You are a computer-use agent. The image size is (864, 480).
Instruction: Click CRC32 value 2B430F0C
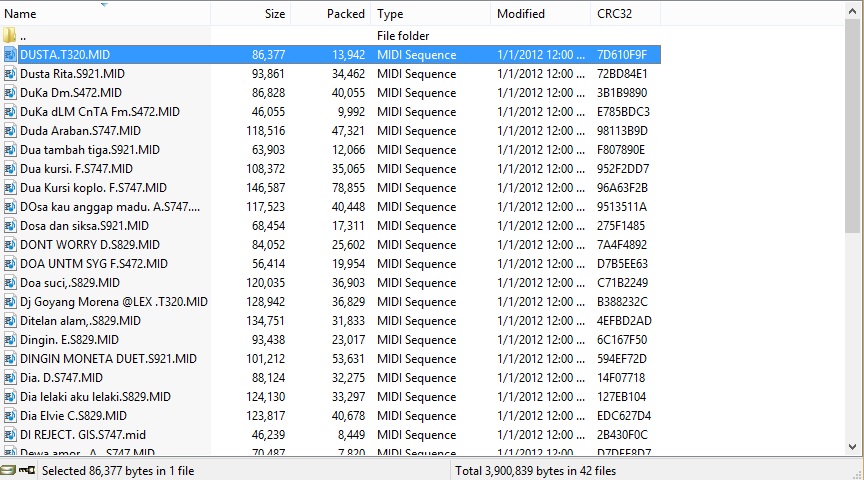[622, 435]
